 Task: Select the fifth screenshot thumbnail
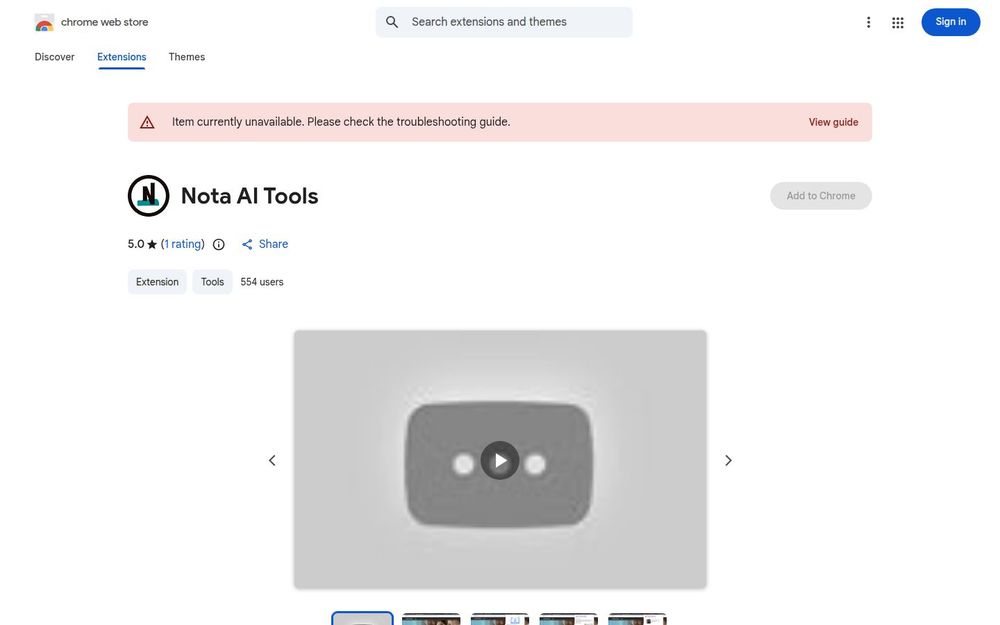tap(638, 619)
